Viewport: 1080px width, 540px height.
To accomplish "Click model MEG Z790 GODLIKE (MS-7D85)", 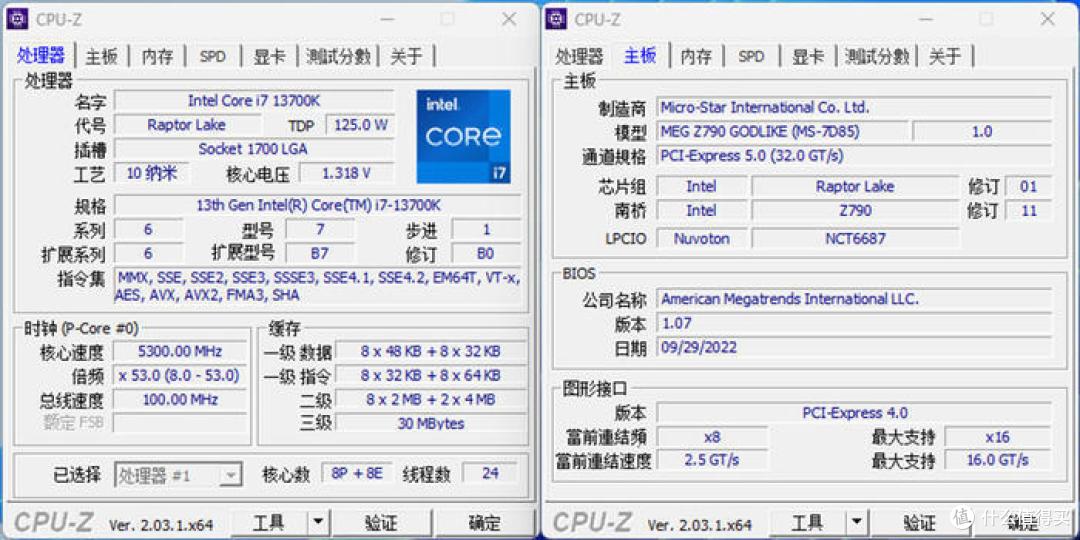I will [x=782, y=132].
